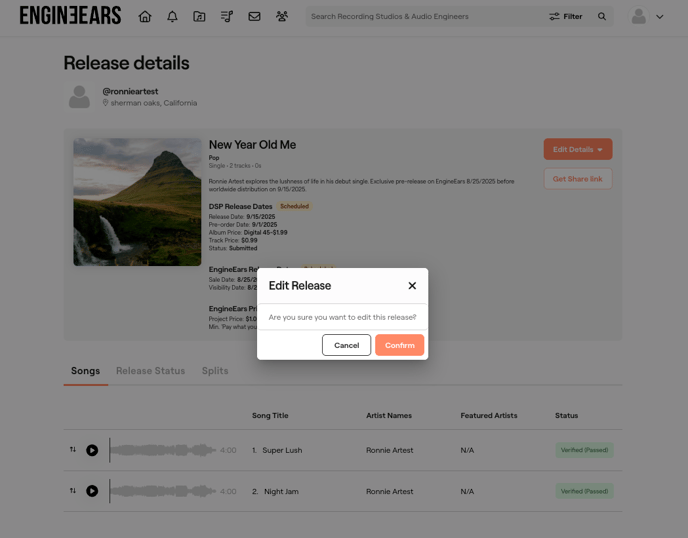The height and width of the screenshot is (538, 688).
Task: Reorder the Super Lush track with arrows icon
Action: pos(73,450)
